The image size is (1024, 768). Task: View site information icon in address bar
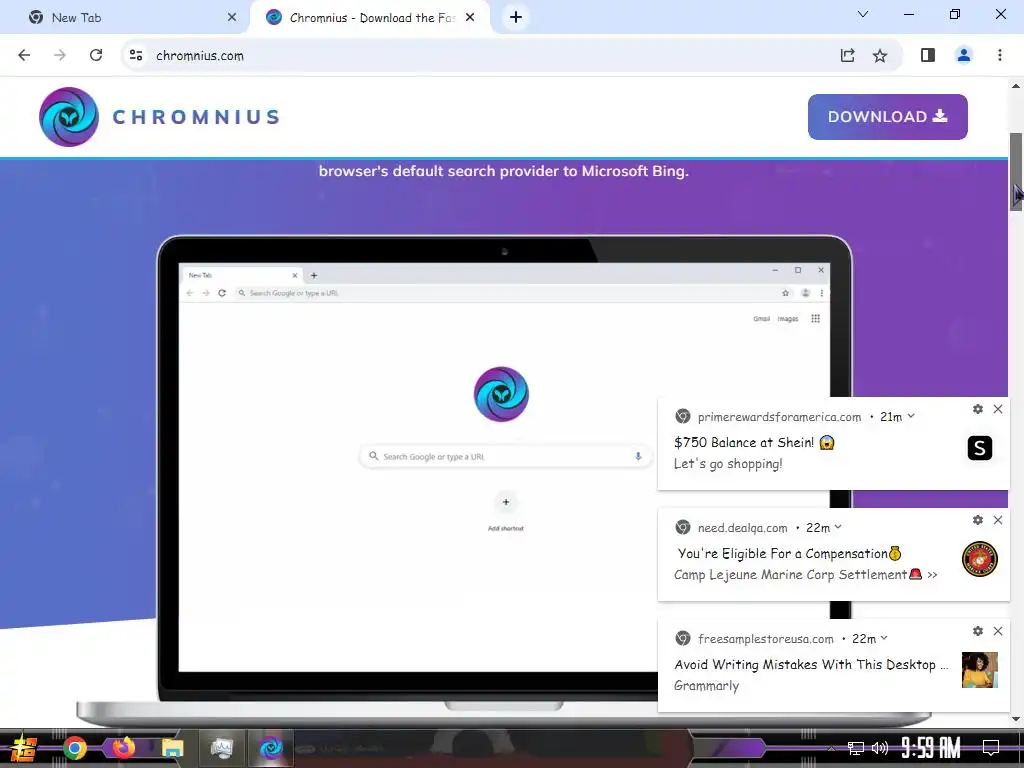136,56
